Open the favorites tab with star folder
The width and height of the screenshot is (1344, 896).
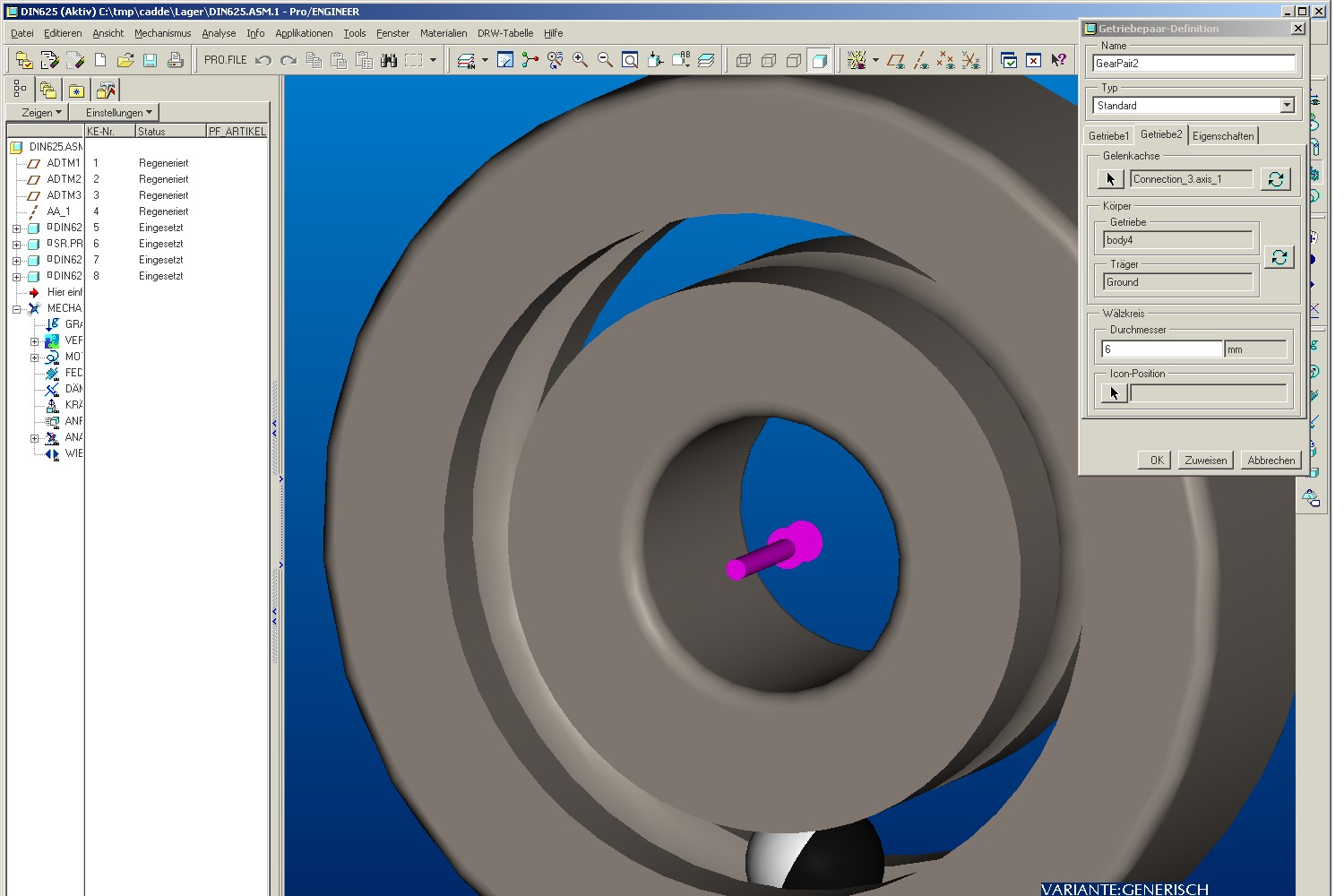pos(76,90)
